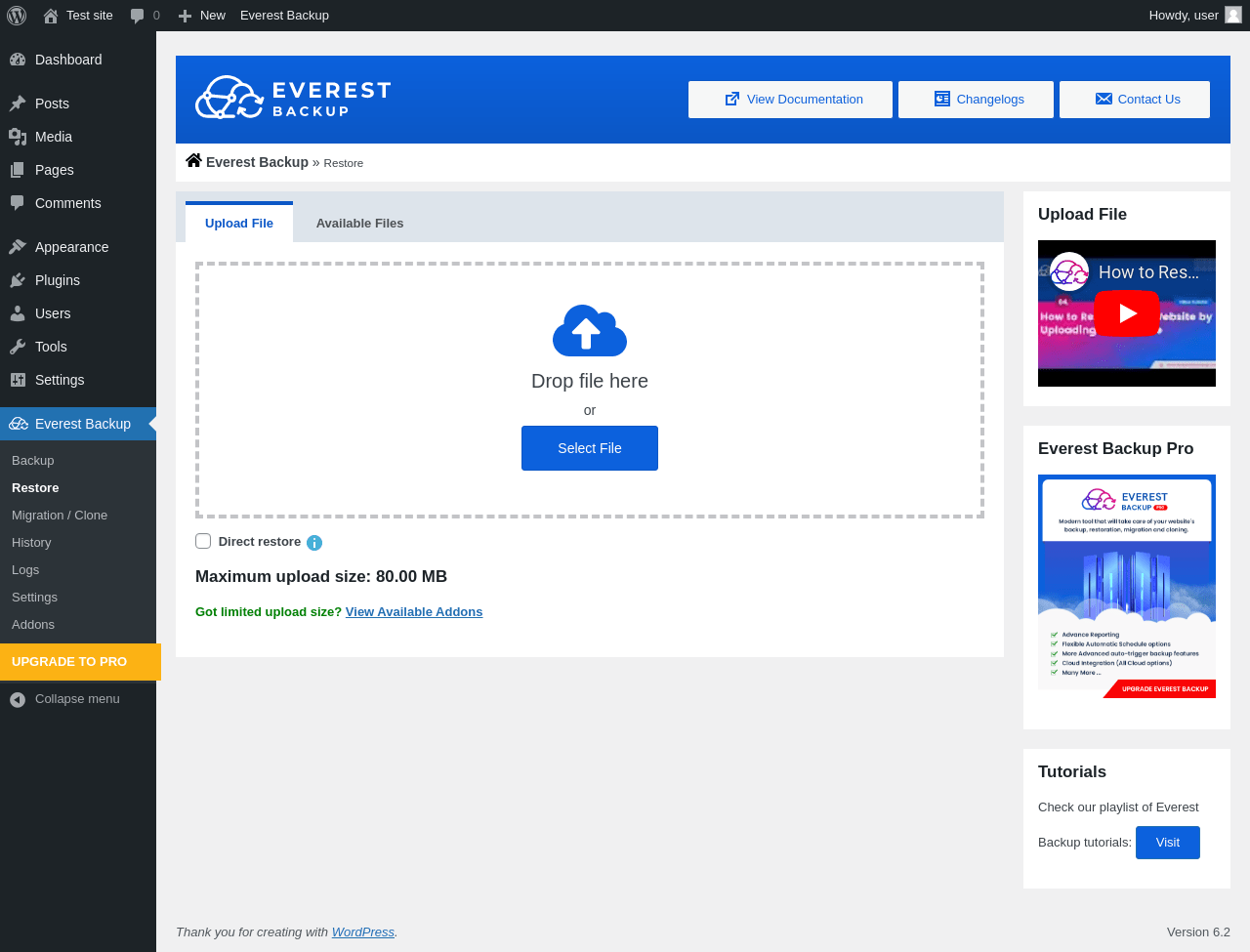This screenshot has height=952, width=1250.
Task: Click the plus New icon
Action: 185,16
